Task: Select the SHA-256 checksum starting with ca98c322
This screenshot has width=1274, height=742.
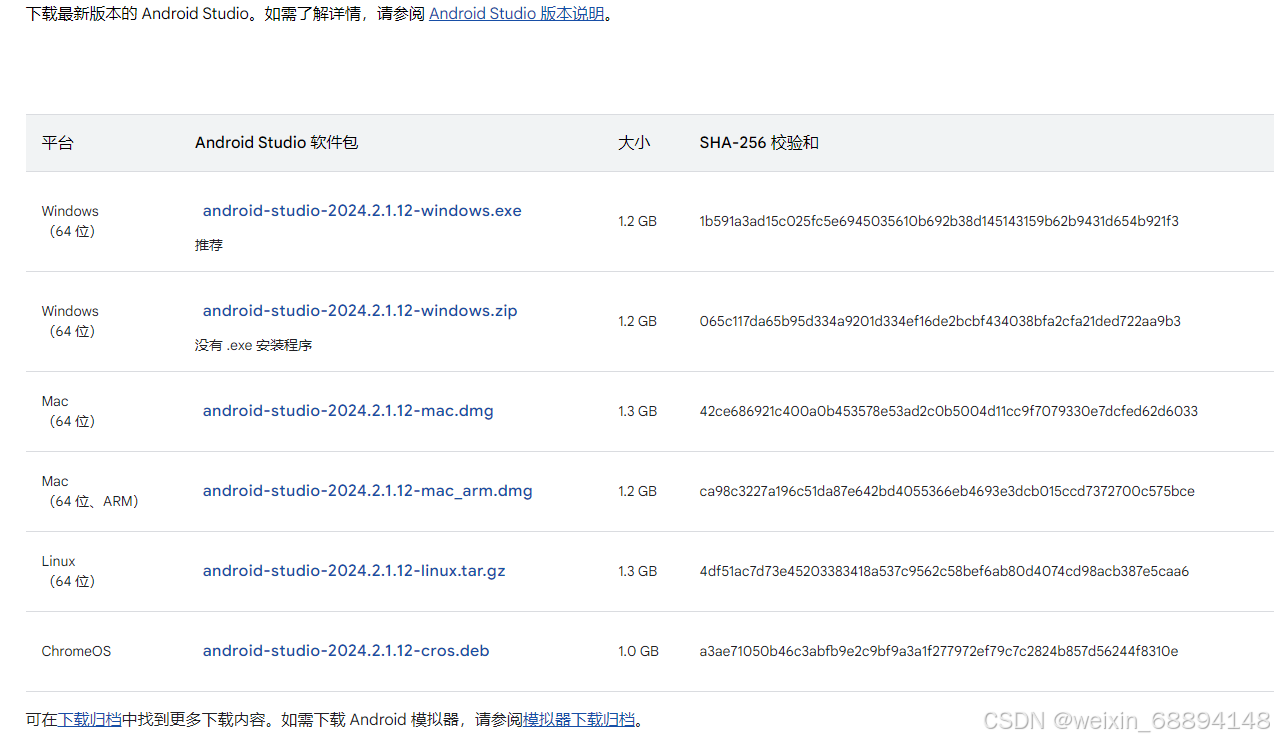Action: [x=947, y=491]
